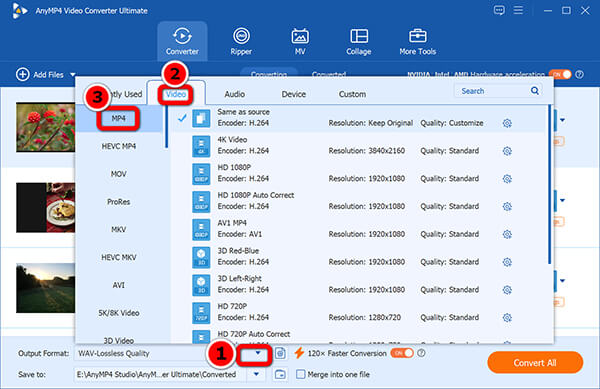The image size is (600, 389).
Task: Toggle 120x Faster Conversion switch
Action: coord(402,353)
